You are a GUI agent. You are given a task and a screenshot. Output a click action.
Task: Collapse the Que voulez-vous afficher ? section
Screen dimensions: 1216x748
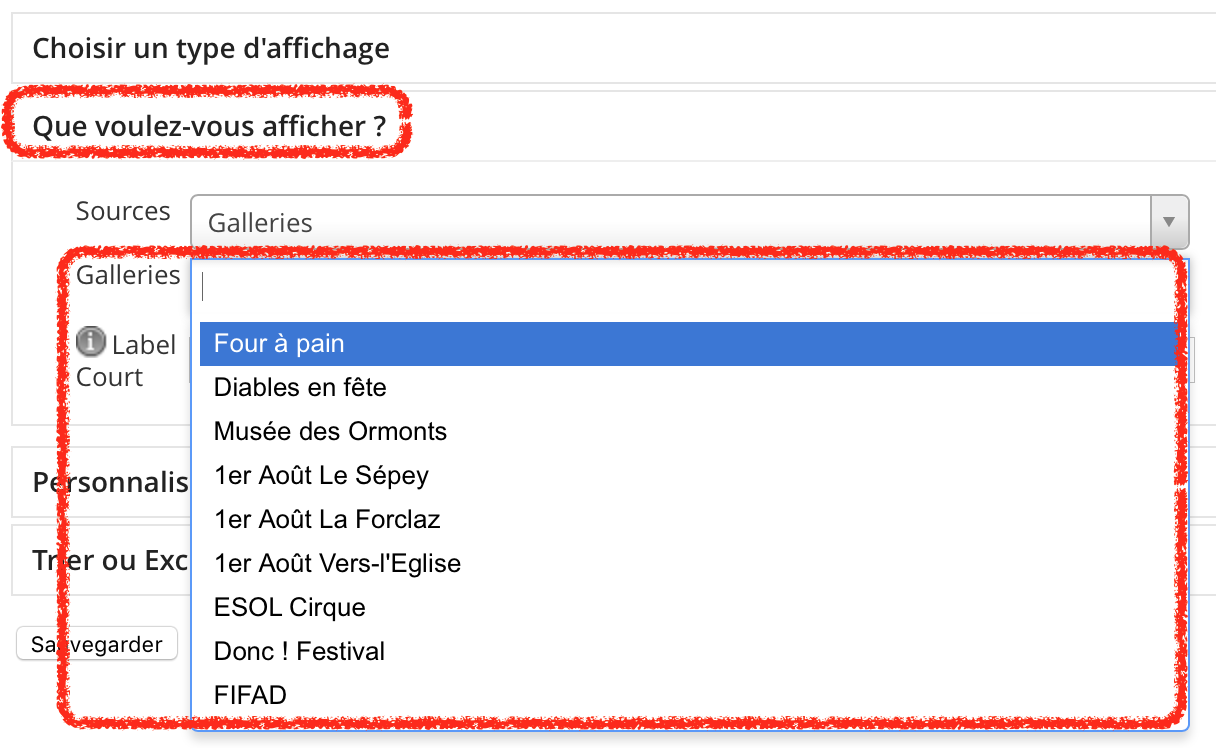tap(209, 127)
